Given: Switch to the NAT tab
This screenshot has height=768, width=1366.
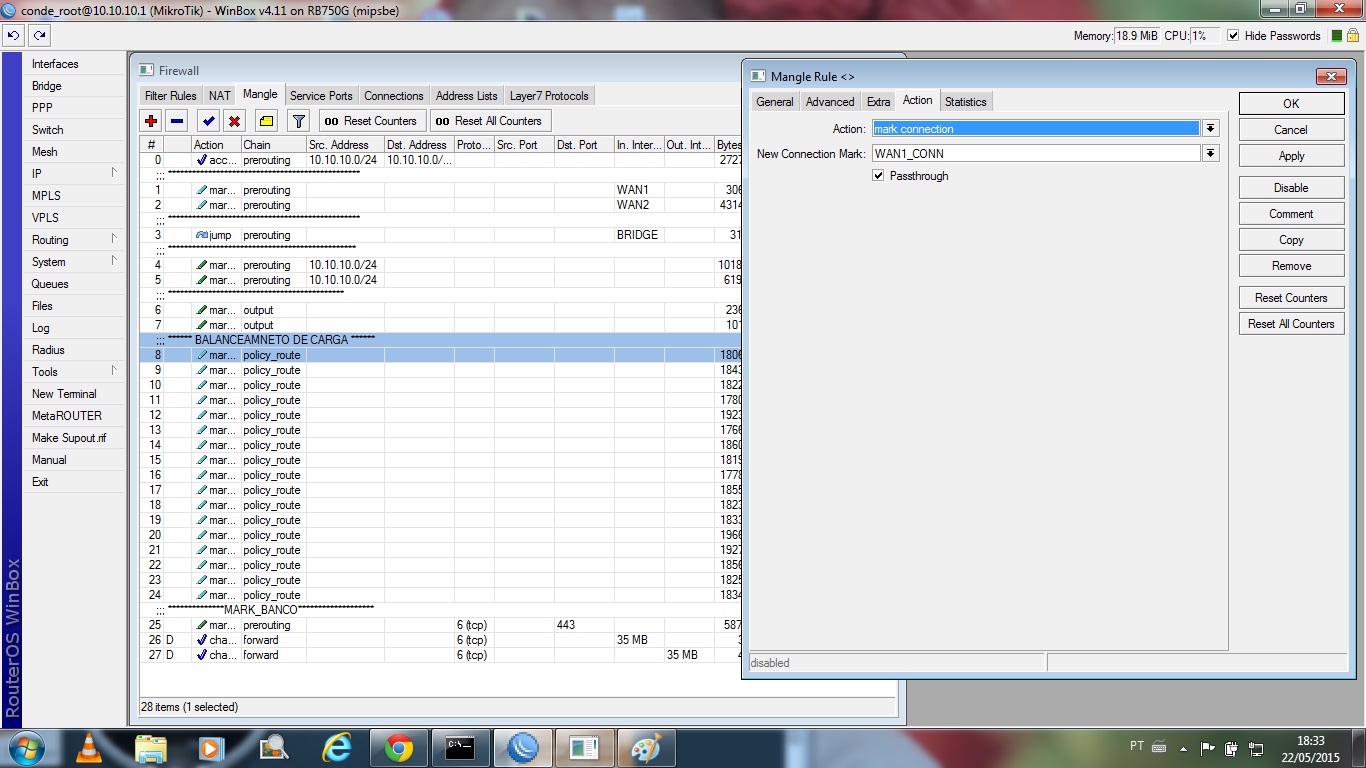Looking at the screenshot, I should [220, 96].
